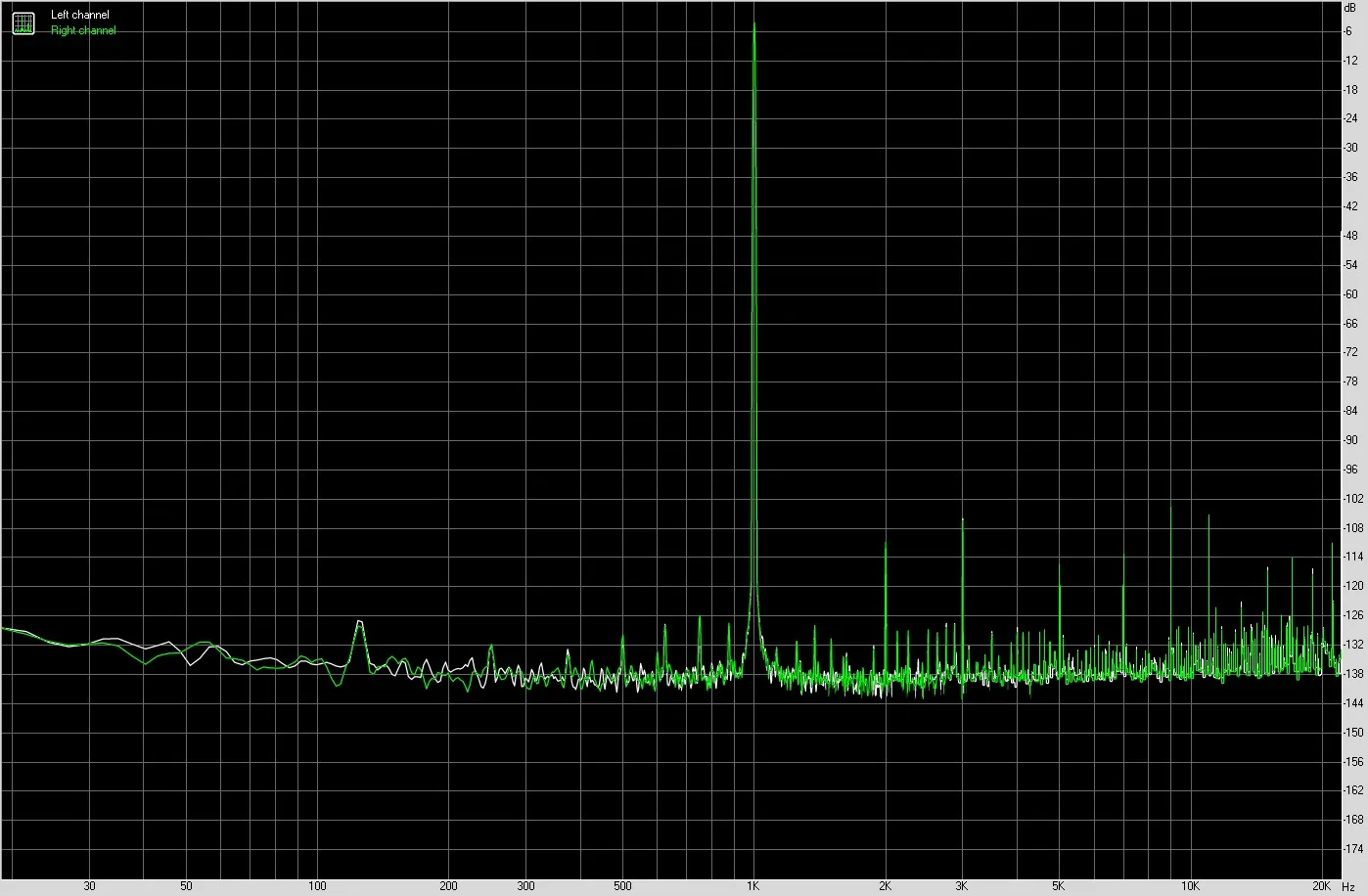Image resolution: width=1368 pixels, height=896 pixels.
Task: Select the Right channel legend label
Action: click(83, 30)
